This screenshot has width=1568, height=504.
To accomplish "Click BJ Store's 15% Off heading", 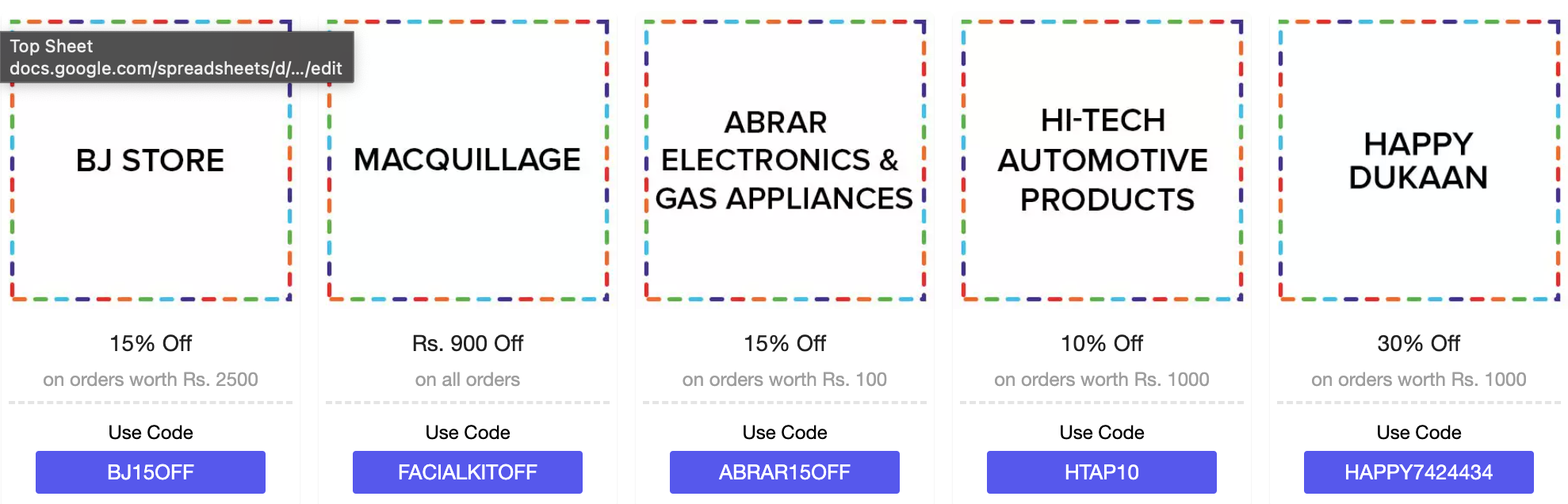I will tap(151, 343).
